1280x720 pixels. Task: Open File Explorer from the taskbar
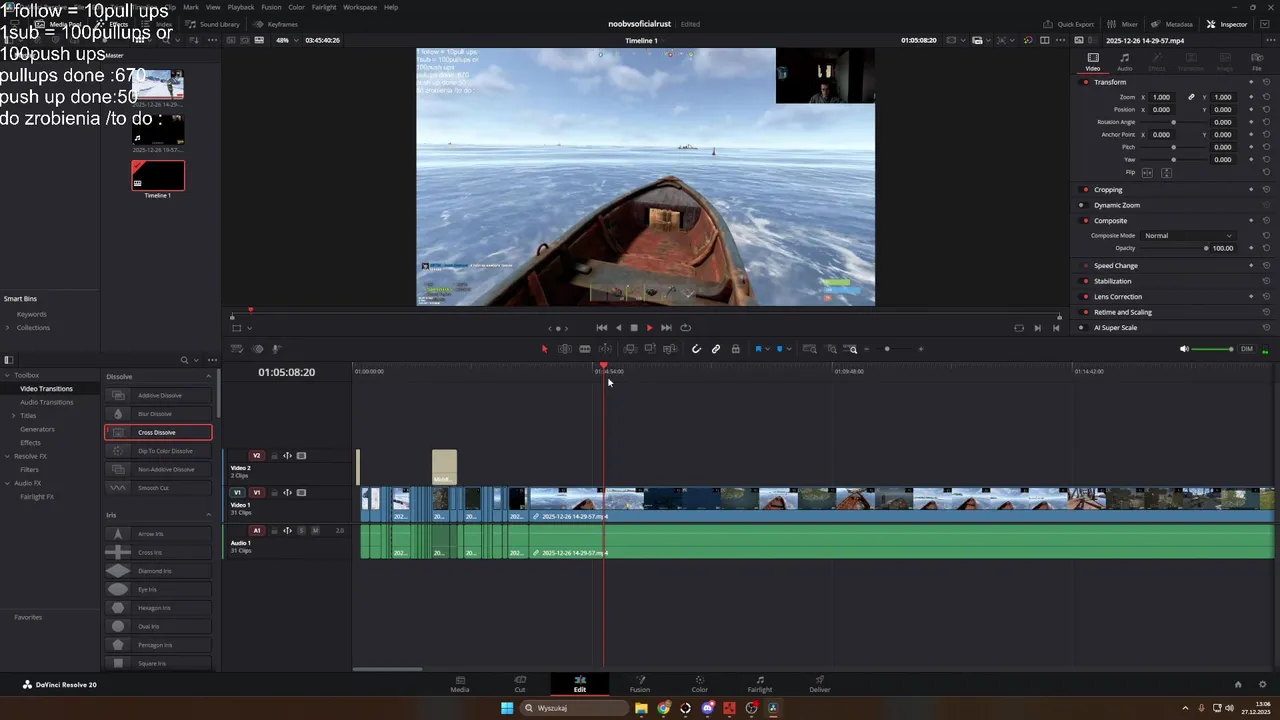click(641, 708)
